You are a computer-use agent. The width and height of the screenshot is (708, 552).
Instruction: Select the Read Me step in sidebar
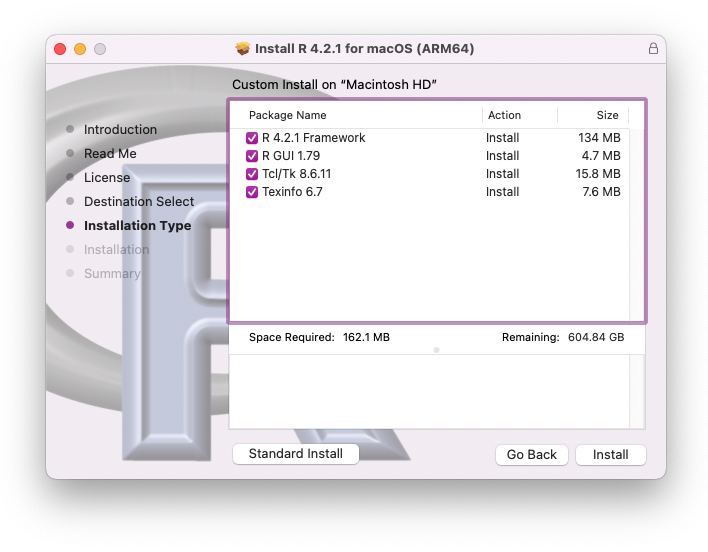point(110,154)
